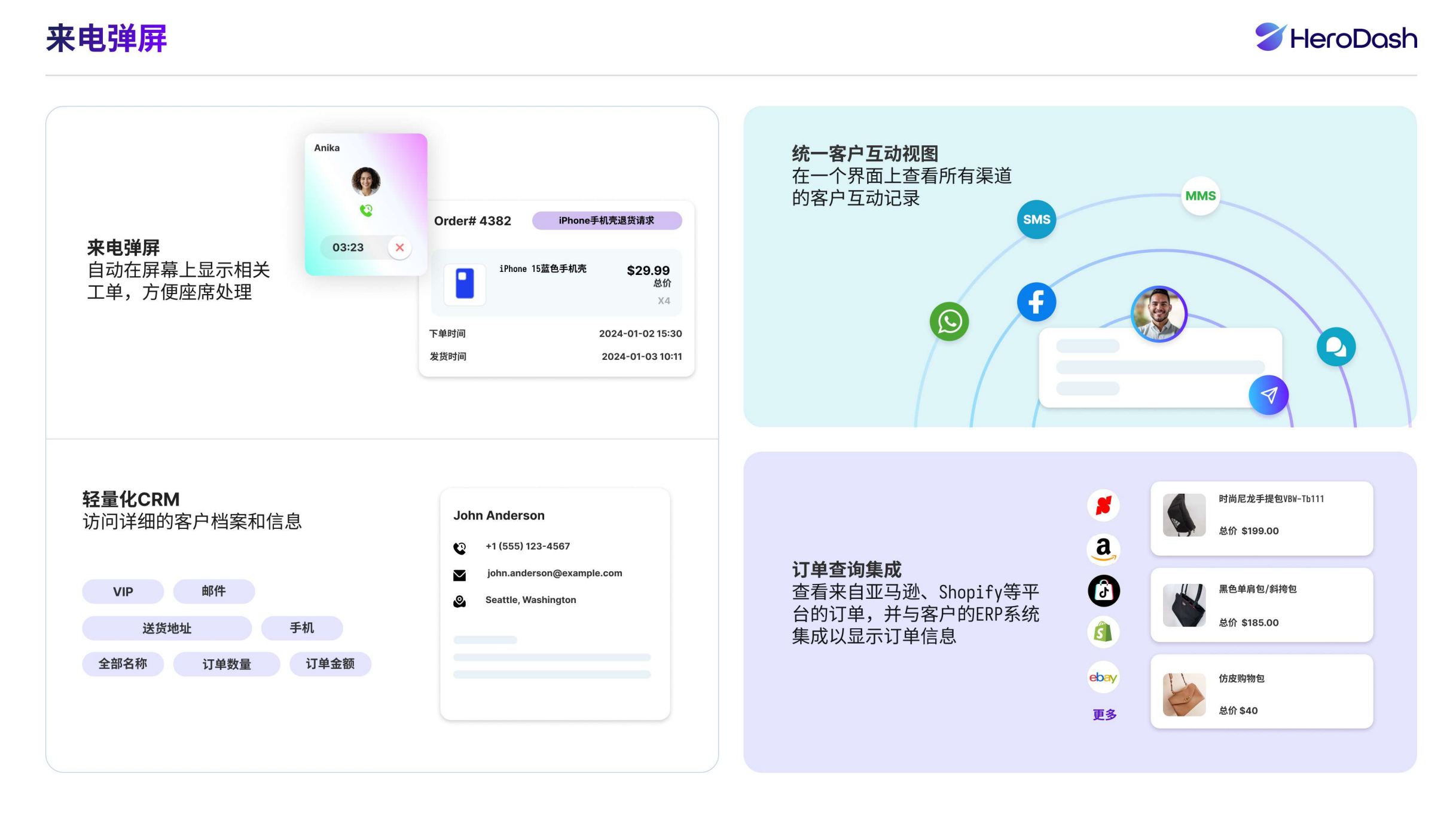Open the 时尚尼龙手提包 product card
Image resolution: width=1456 pixels, height=814 pixels.
pos(1262,518)
